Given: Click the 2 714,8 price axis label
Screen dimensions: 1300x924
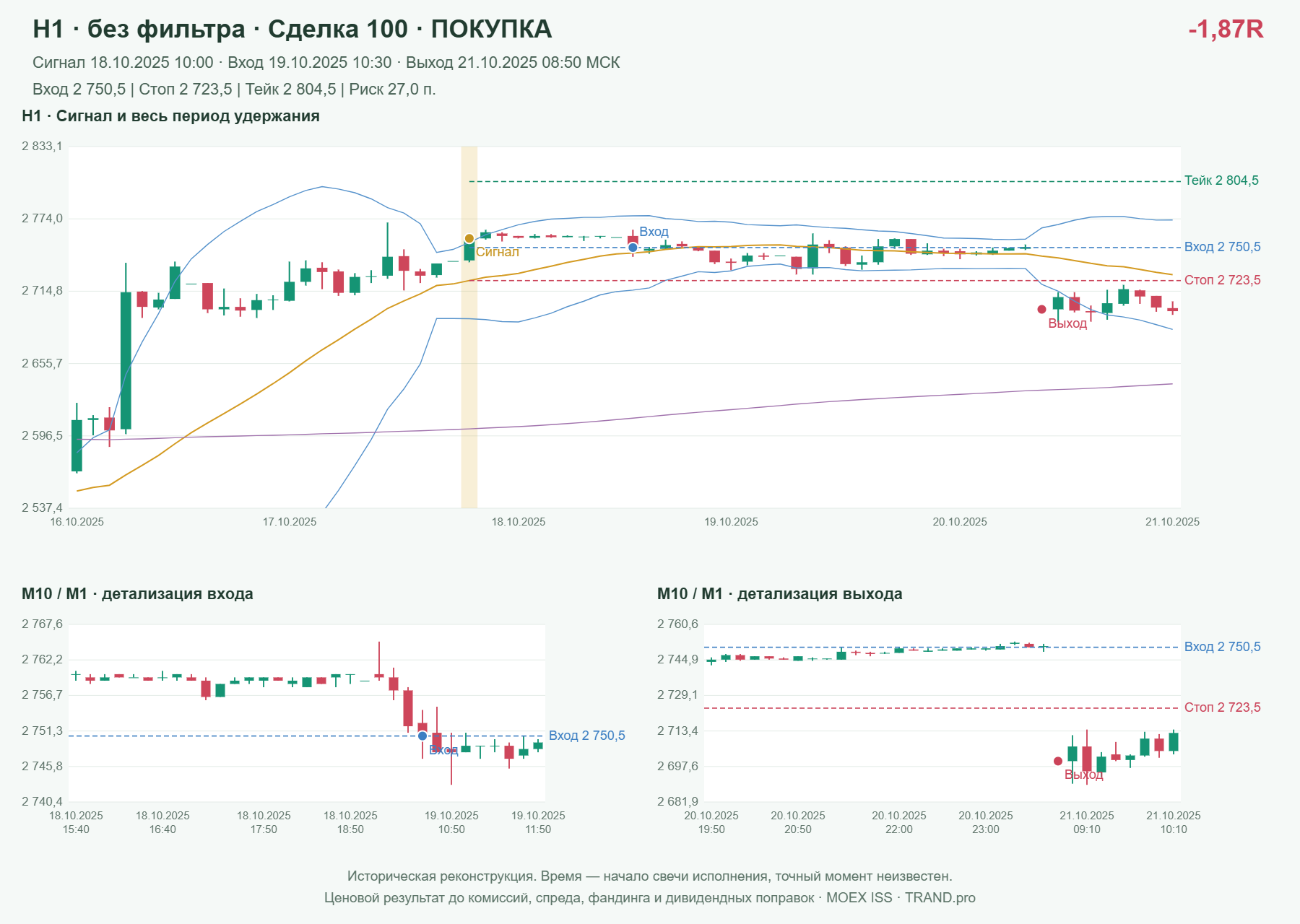Looking at the screenshot, I should point(42,291).
